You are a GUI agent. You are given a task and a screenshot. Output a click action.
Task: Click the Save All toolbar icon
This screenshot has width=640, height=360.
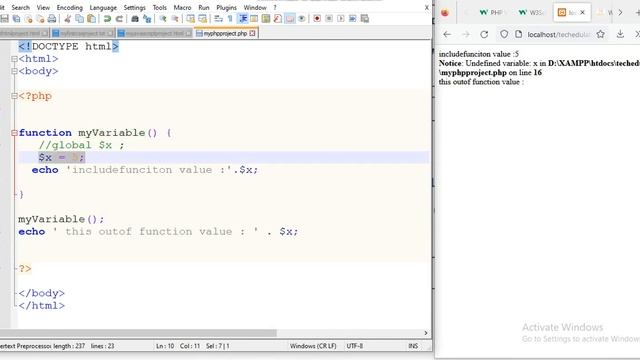coord(16,19)
